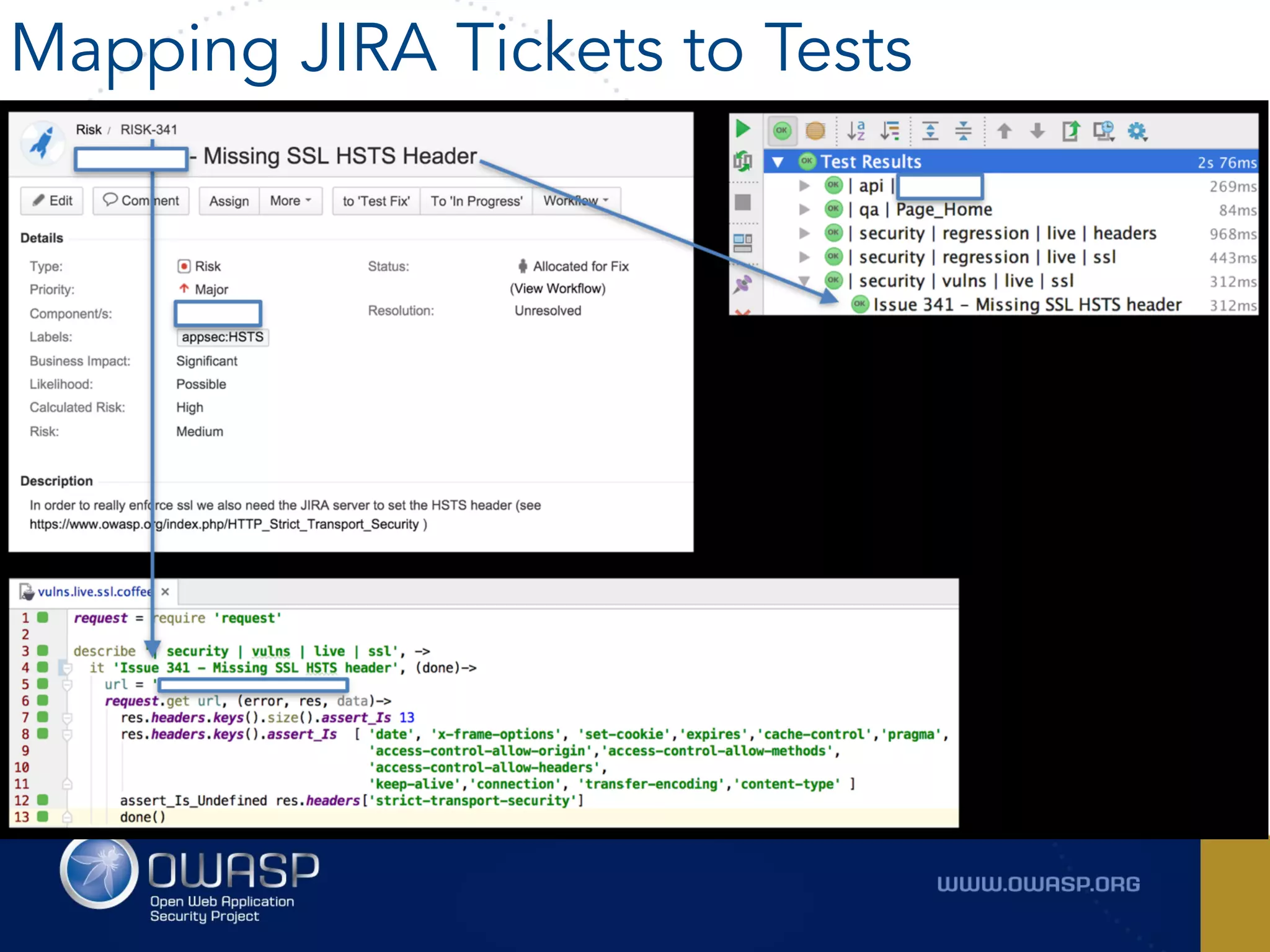
Task: Restore layout icon in test runner
Action: (743, 243)
